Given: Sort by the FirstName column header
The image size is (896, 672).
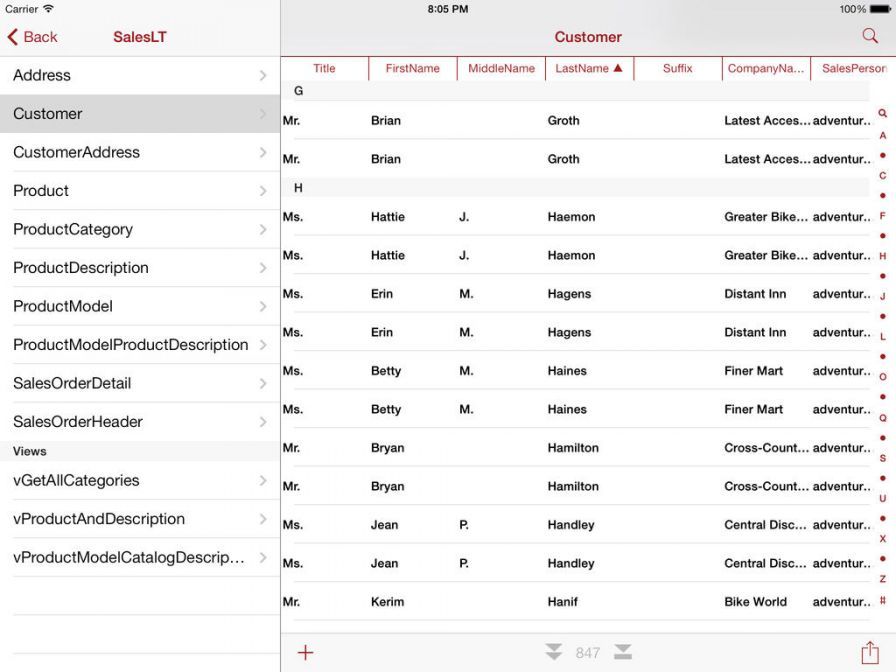Looking at the screenshot, I should [412, 69].
